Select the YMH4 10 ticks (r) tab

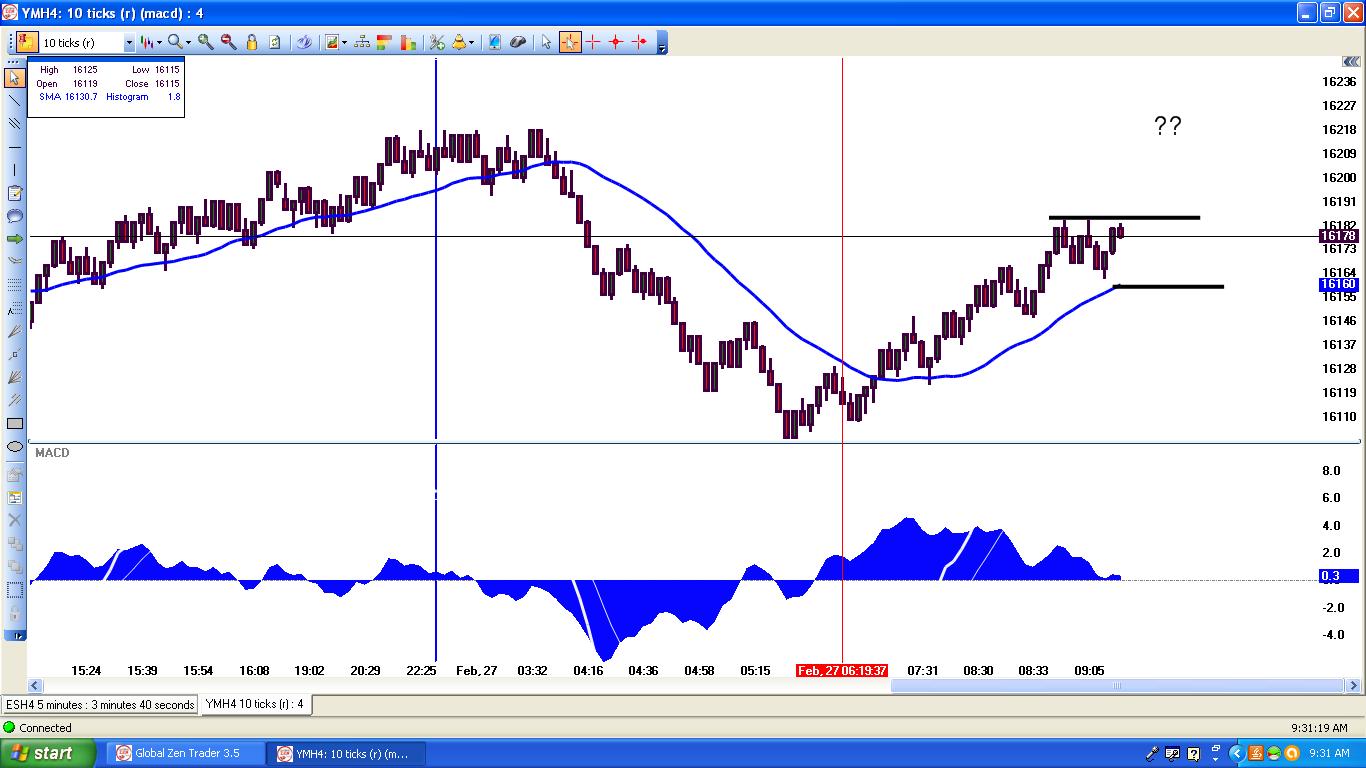[x=255, y=704]
